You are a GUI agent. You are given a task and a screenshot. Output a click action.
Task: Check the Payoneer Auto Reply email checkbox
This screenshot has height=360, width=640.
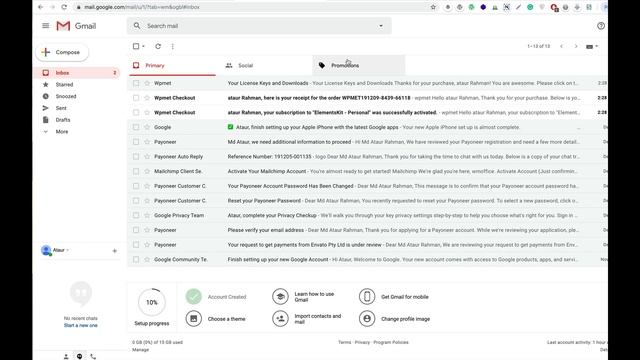[x=136, y=156]
